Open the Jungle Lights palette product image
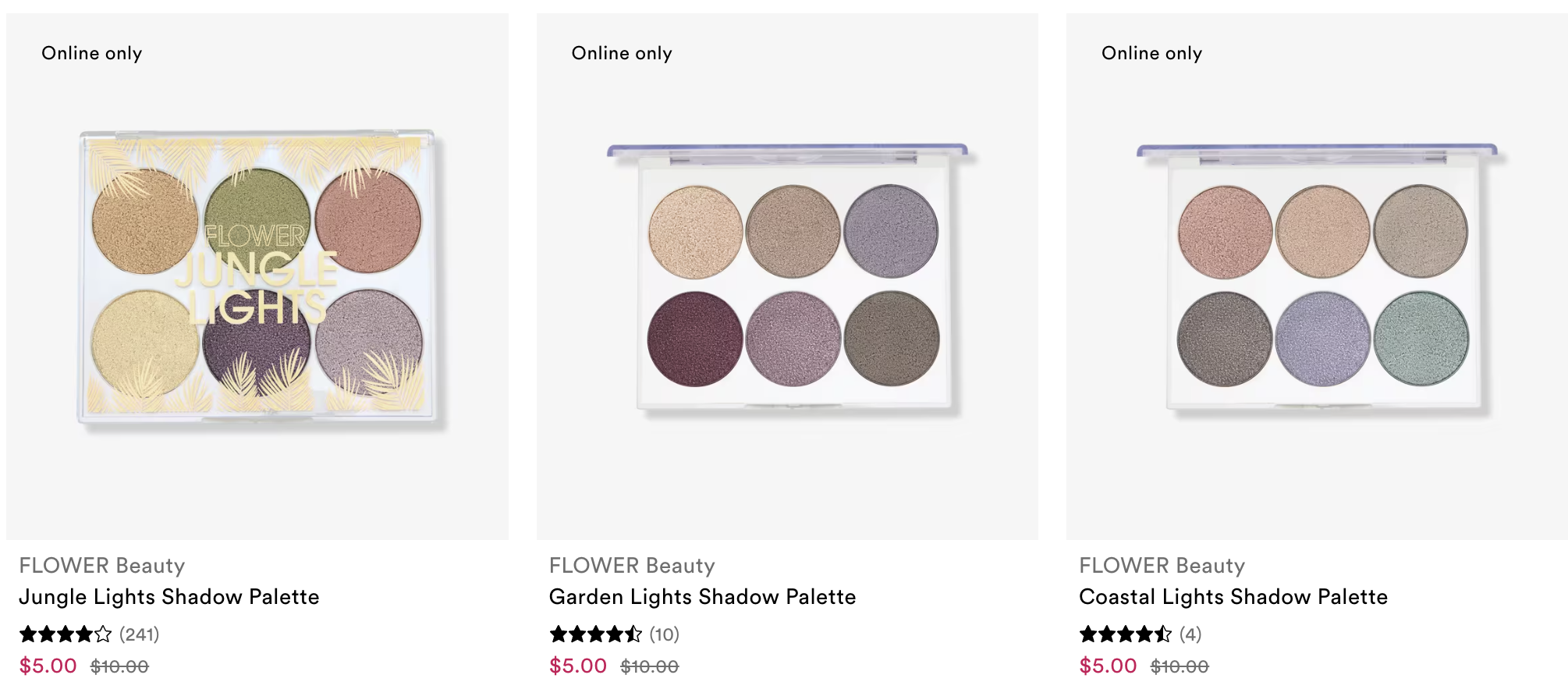Screen dimensions: 1568x682 coord(257,276)
